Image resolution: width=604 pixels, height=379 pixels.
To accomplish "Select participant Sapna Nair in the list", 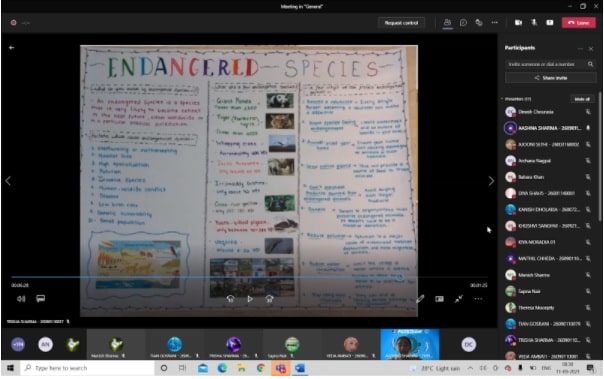I will (x=548, y=291).
